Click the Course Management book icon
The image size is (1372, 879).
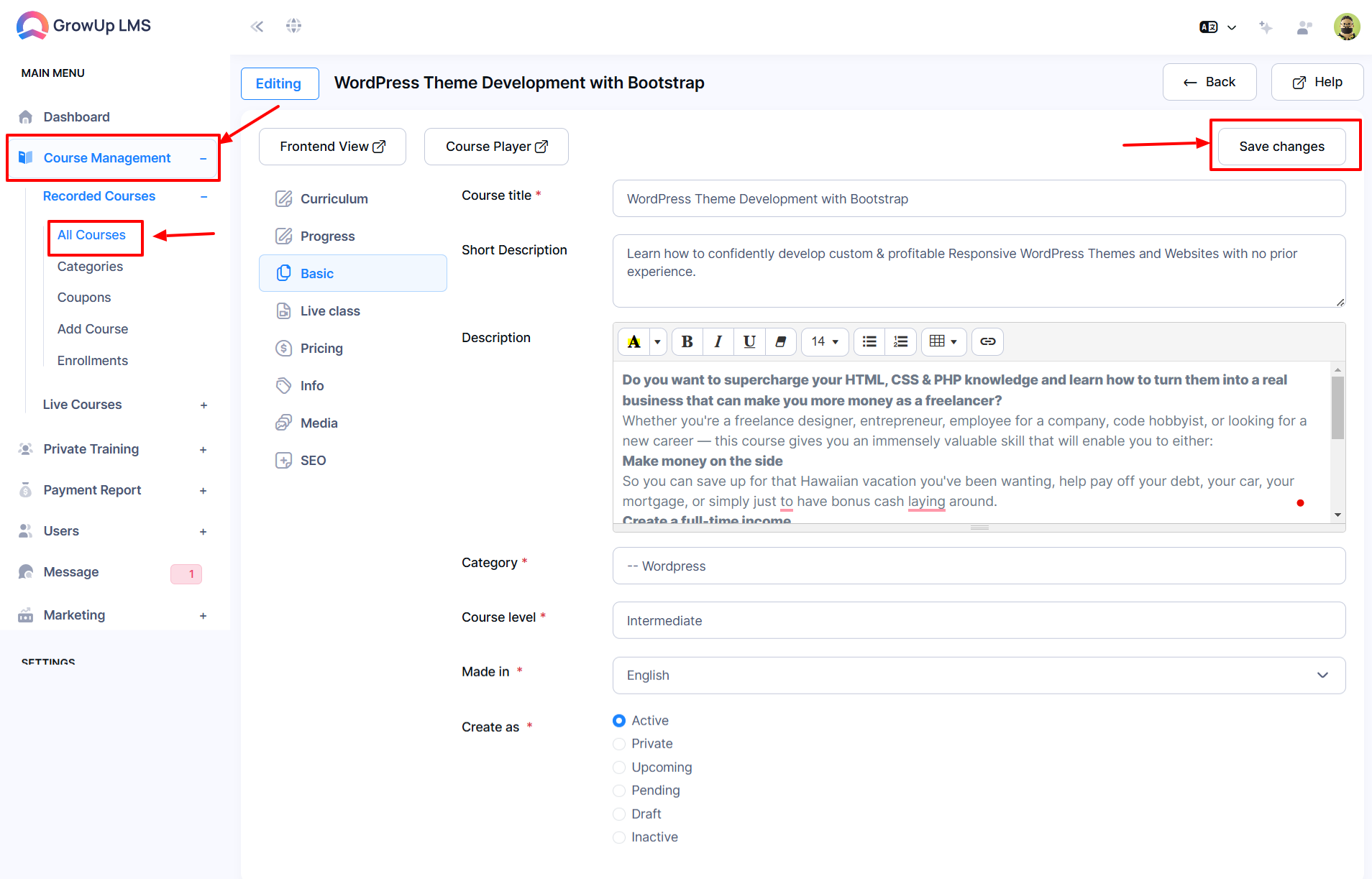[26, 157]
